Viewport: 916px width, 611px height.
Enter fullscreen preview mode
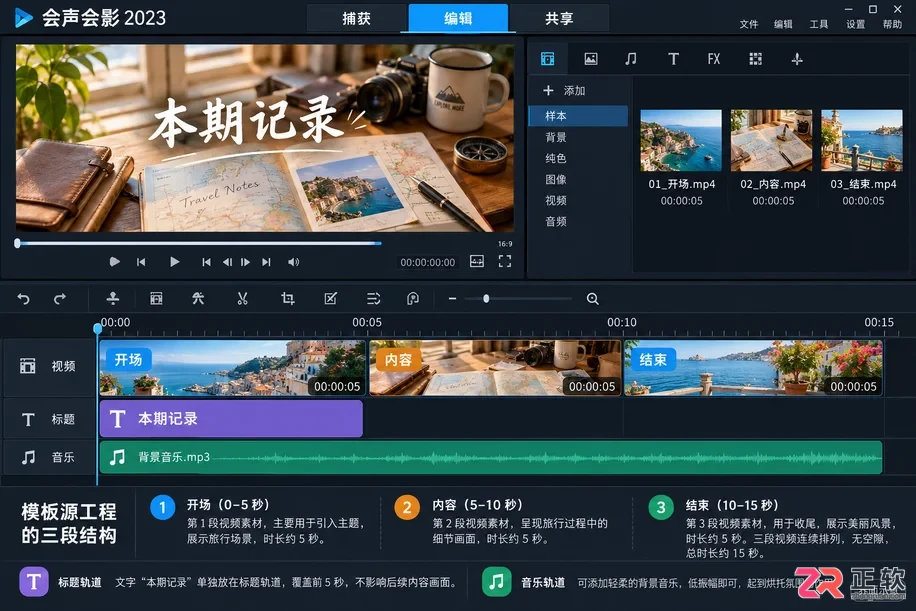pos(505,262)
